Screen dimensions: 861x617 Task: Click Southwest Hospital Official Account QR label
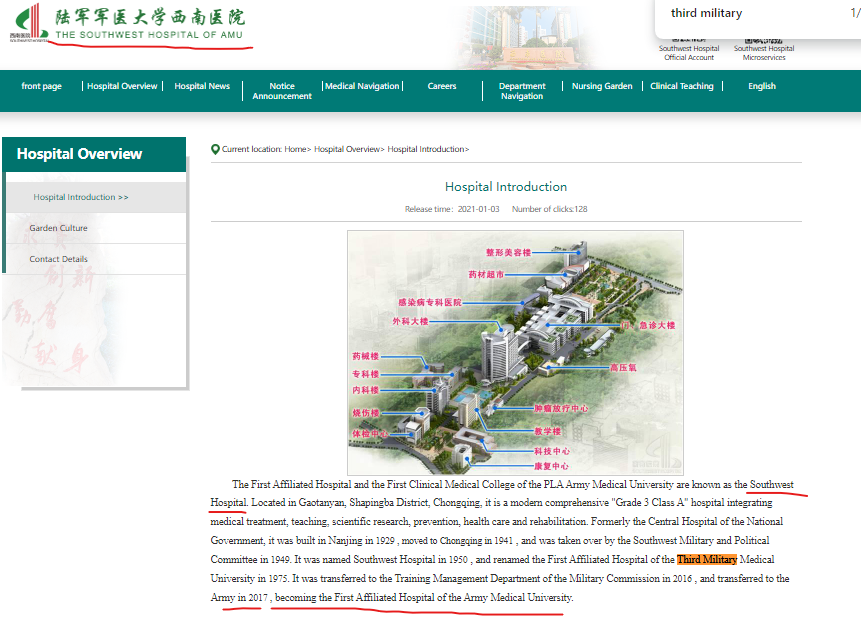coord(689,53)
